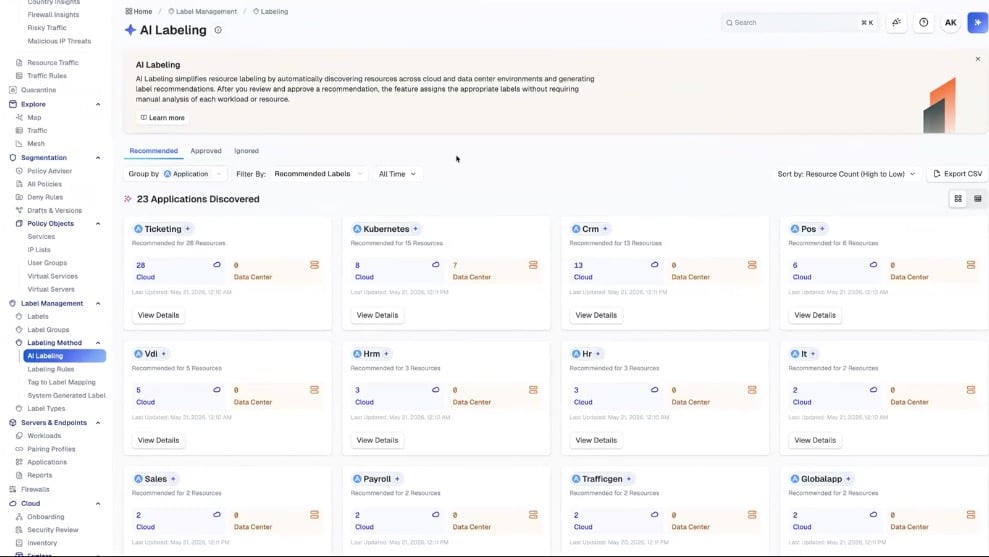Open the All Time dropdown

point(397,174)
